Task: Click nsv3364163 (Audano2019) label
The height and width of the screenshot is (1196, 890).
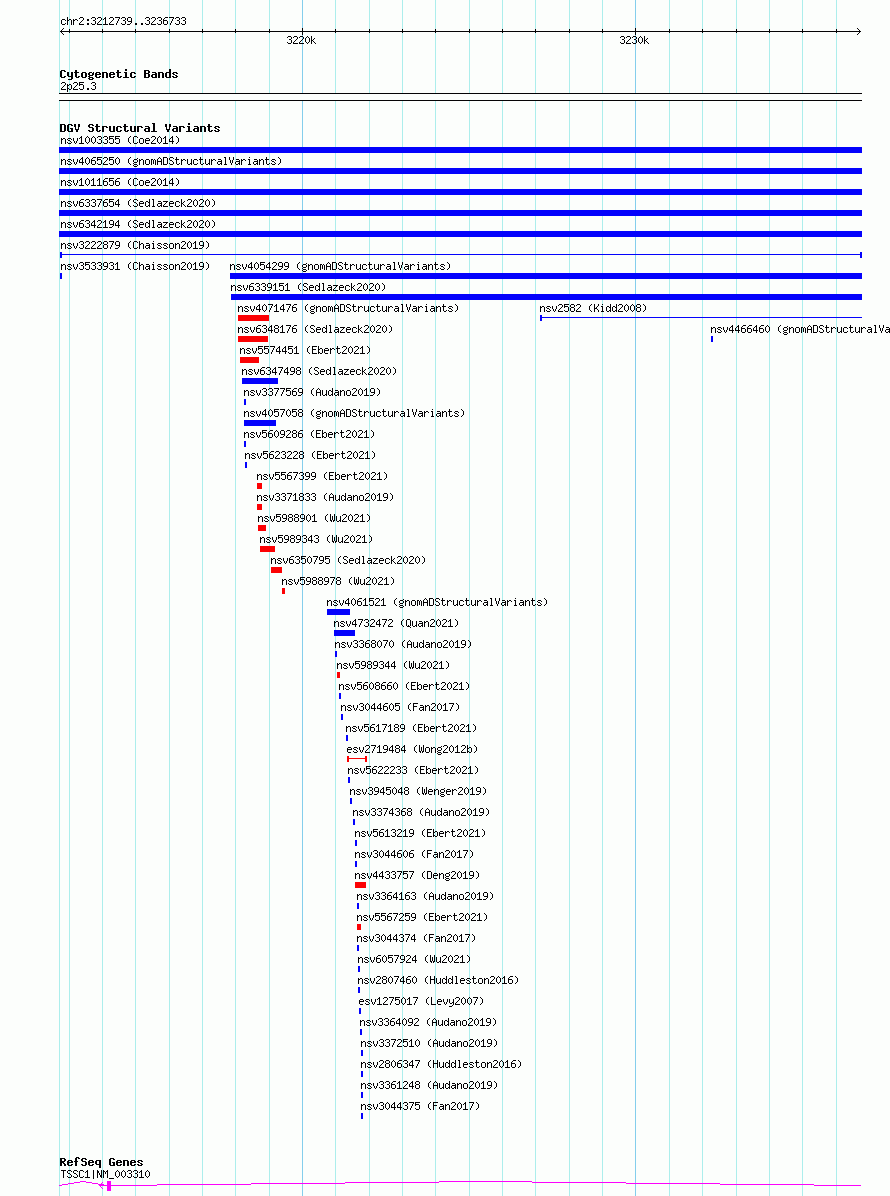Action: point(425,896)
